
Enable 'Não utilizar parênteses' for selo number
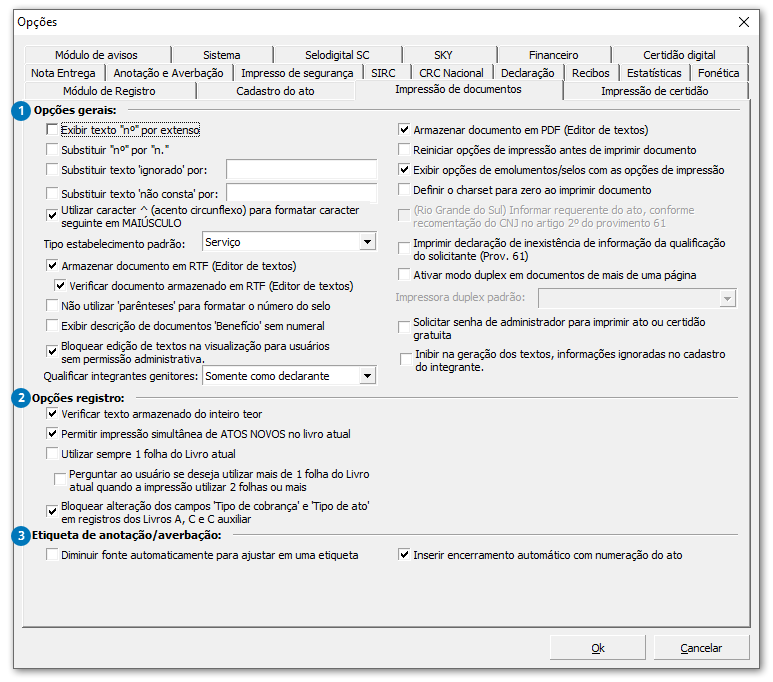(x=52, y=306)
